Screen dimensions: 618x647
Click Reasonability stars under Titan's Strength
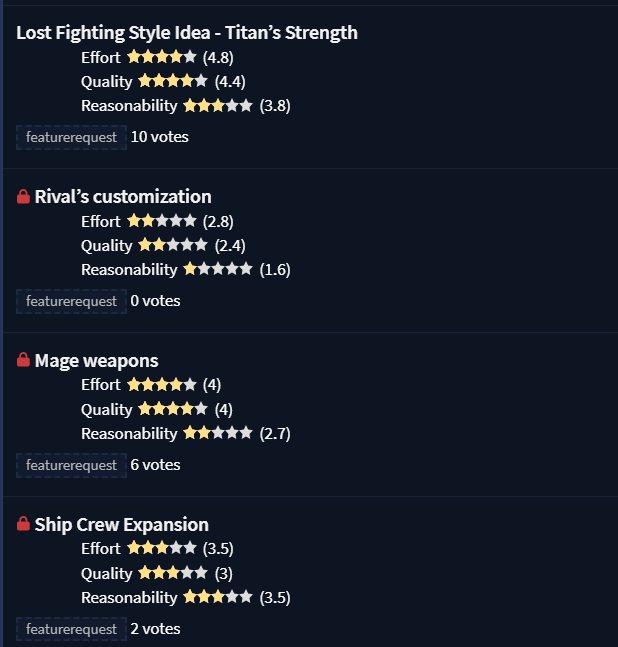pos(218,106)
